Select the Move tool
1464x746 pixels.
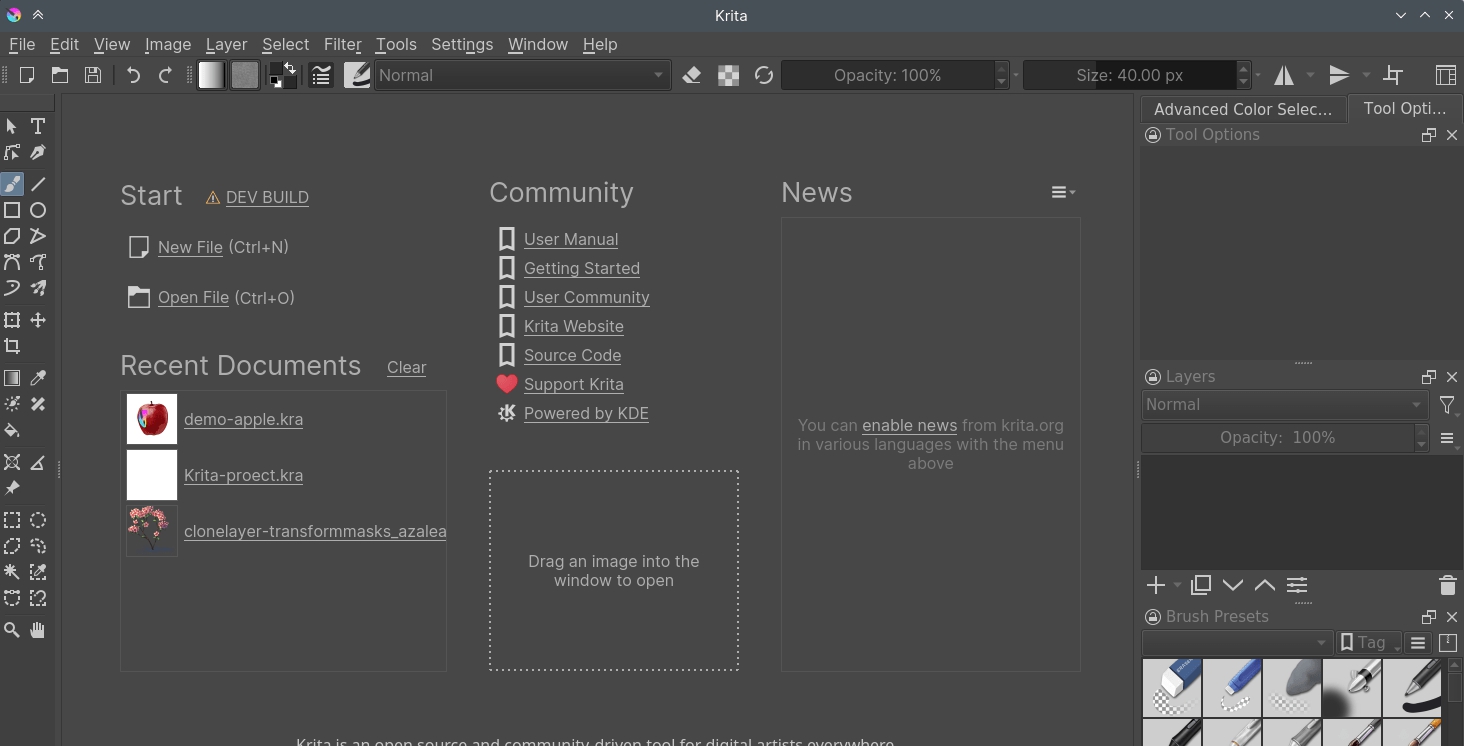click(38, 320)
